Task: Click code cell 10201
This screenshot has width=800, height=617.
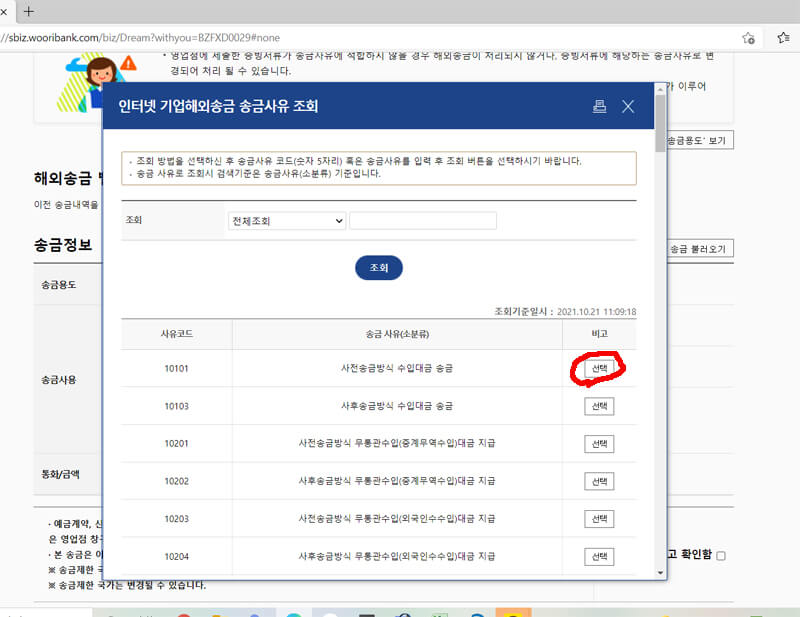Action: [x=177, y=443]
